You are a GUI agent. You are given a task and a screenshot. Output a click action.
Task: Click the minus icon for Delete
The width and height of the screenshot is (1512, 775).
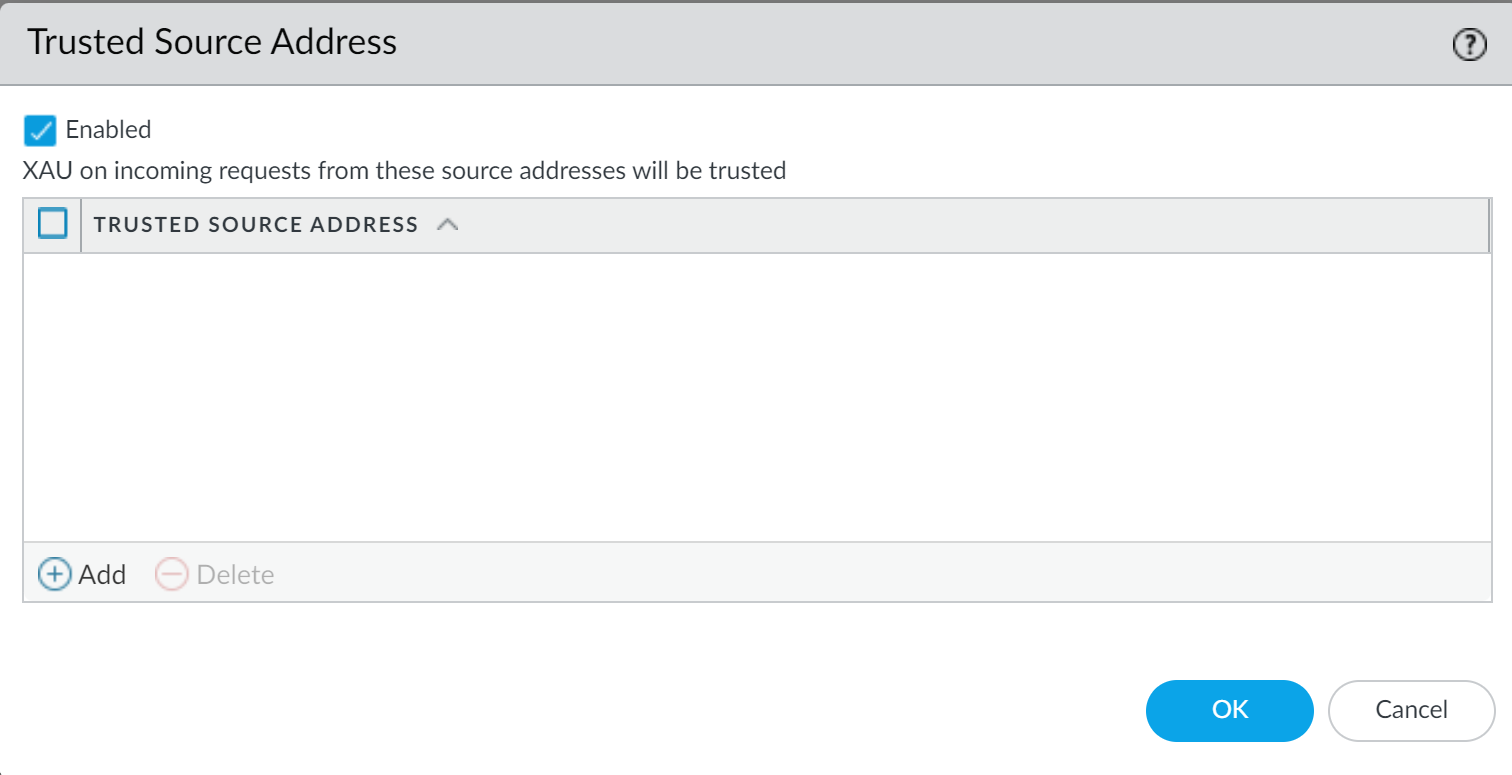pyautogui.click(x=171, y=574)
